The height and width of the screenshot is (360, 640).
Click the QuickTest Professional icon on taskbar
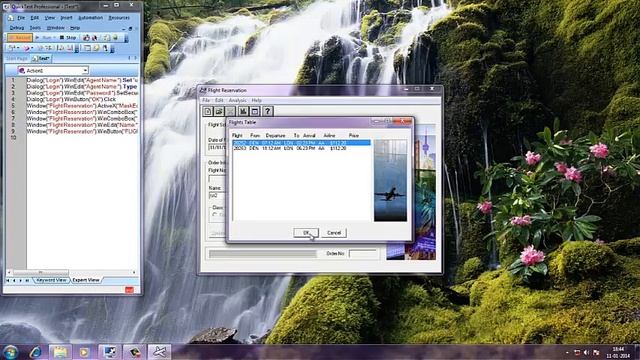(109, 352)
